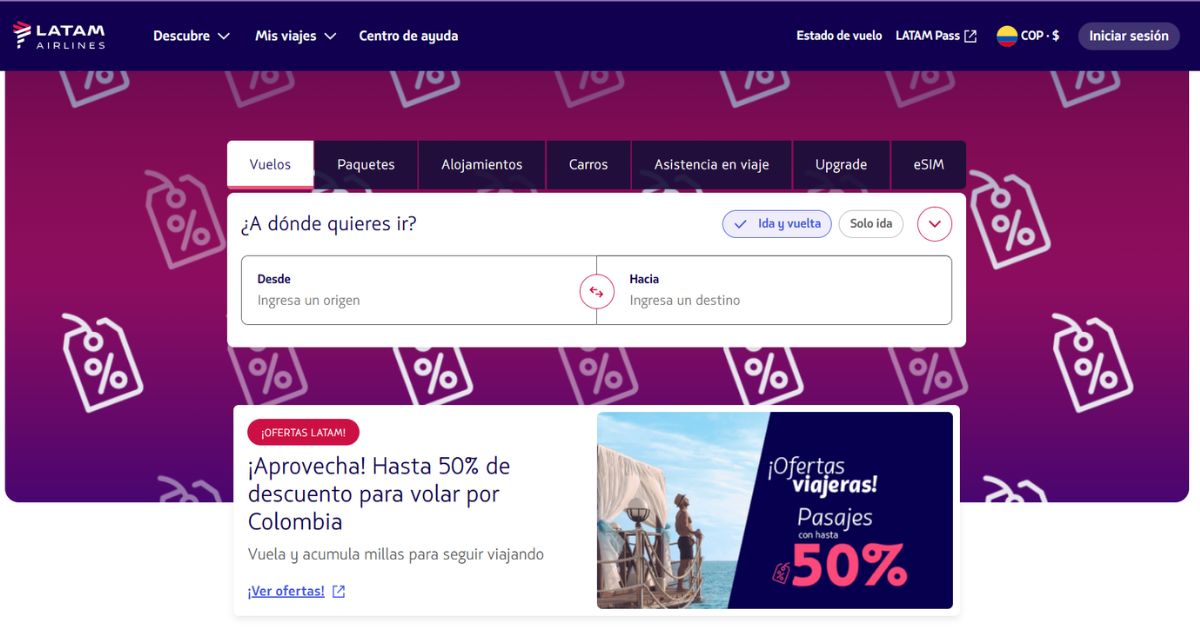Image resolution: width=1200 pixels, height=630 pixels.
Task: Select Solo ida trip option
Action: coord(870,224)
